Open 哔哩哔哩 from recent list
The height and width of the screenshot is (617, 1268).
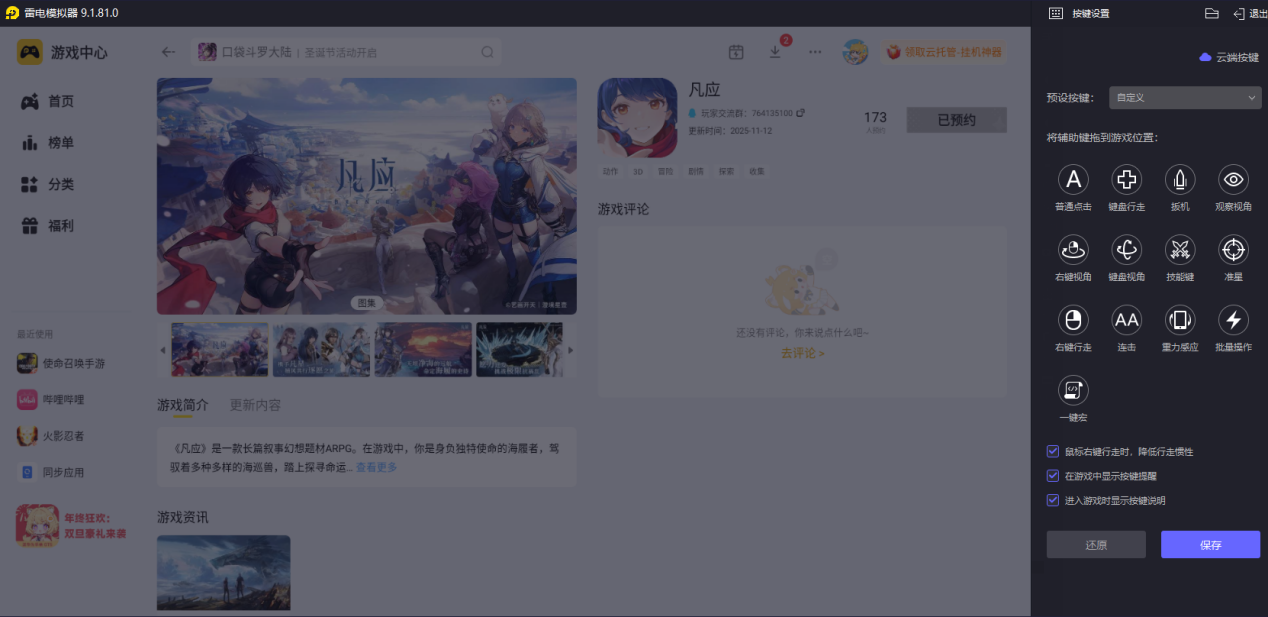[x=51, y=400]
